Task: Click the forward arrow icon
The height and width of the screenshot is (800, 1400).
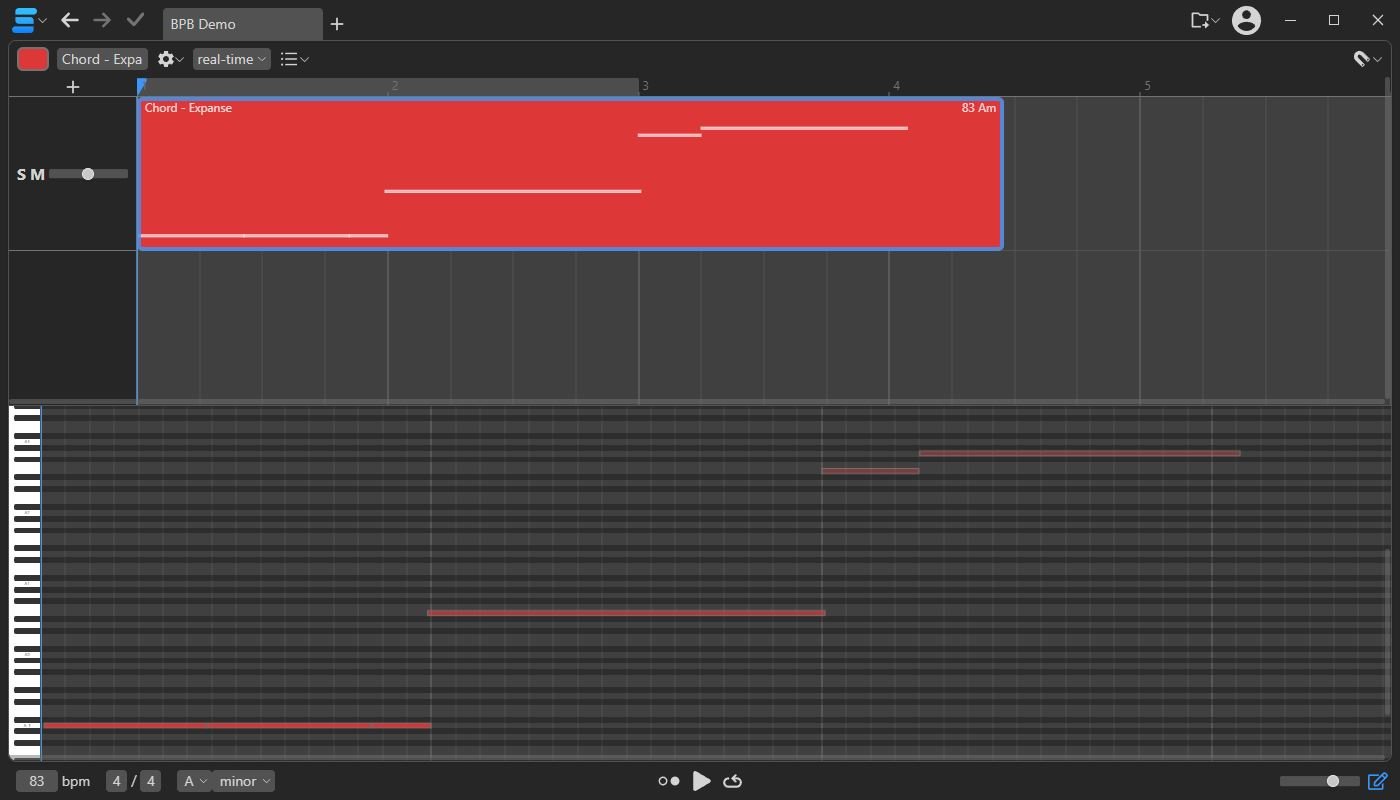Action: click(x=102, y=20)
